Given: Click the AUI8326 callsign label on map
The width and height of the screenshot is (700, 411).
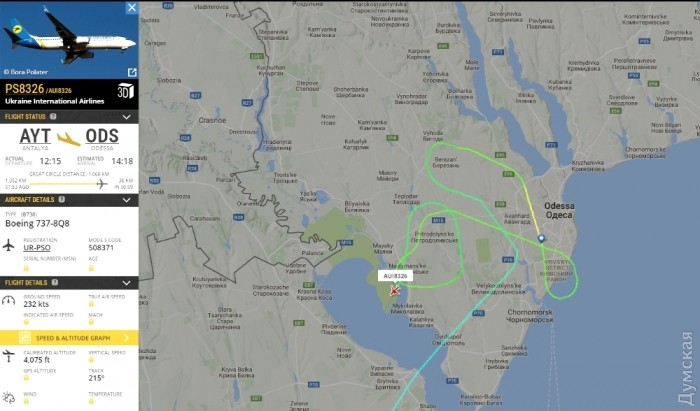Looking at the screenshot, I should point(395,276).
